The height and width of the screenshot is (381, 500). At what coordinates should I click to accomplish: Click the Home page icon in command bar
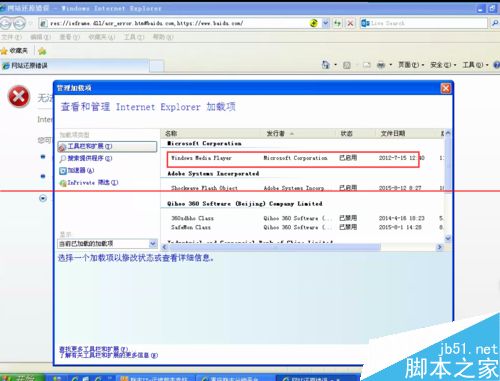pos(325,65)
